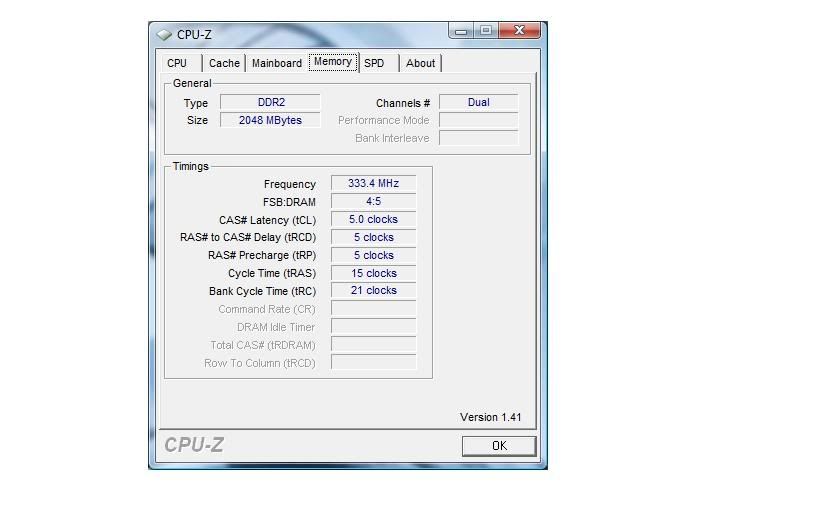Click the 15 clocks tRAS value
Image resolution: width=840 pixels, height=525 pixels.
coord(373,273)
